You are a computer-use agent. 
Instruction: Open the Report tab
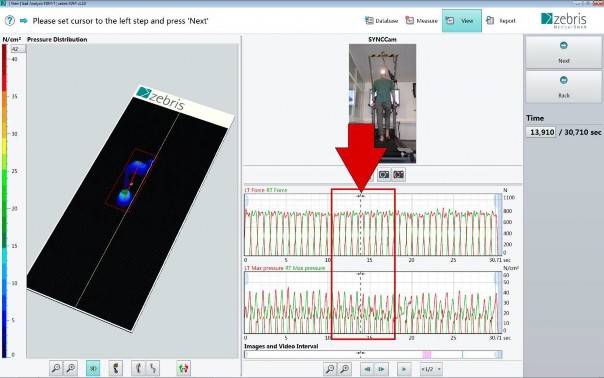(x=501, y=21)
